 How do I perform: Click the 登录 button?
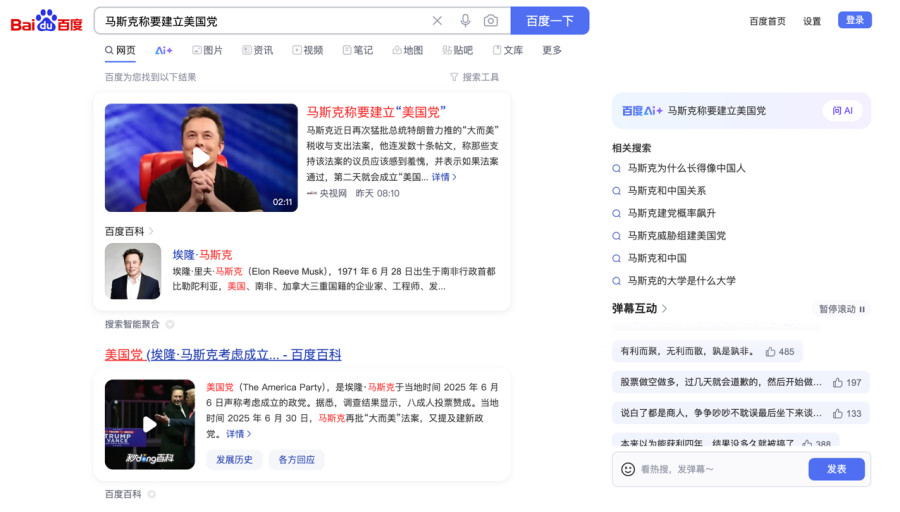(x=855, y=20)
